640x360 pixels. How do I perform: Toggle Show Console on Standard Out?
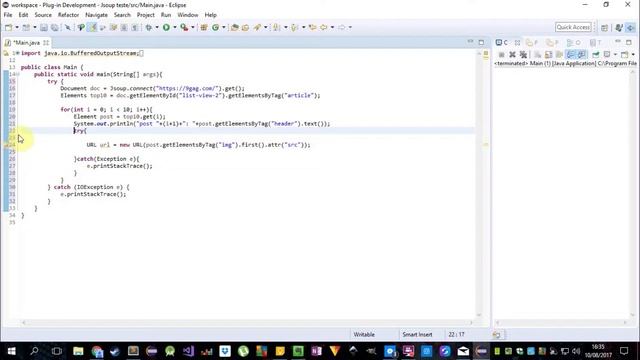pyautogui.click(x=570, y=54)
